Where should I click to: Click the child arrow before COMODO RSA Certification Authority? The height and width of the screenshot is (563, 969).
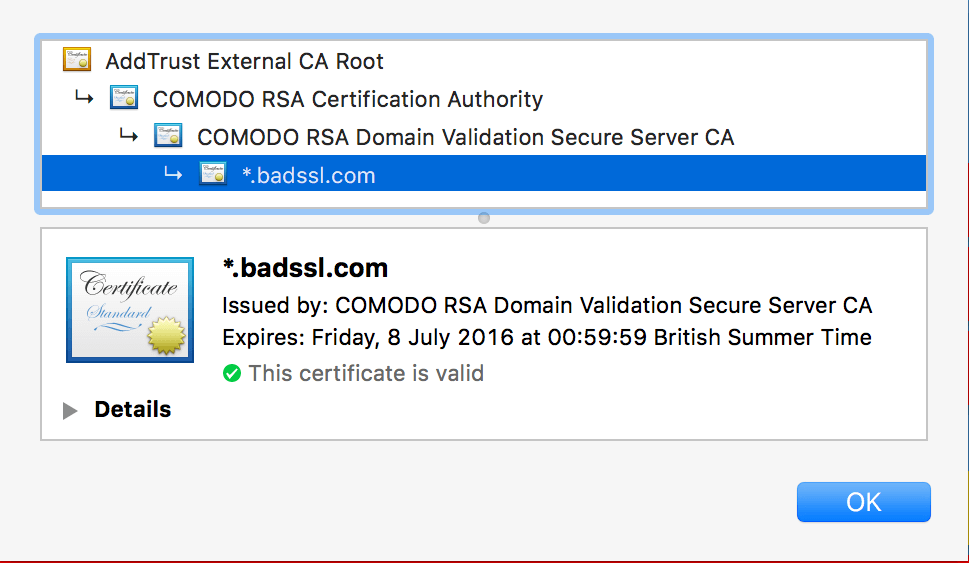click(84, 97)
